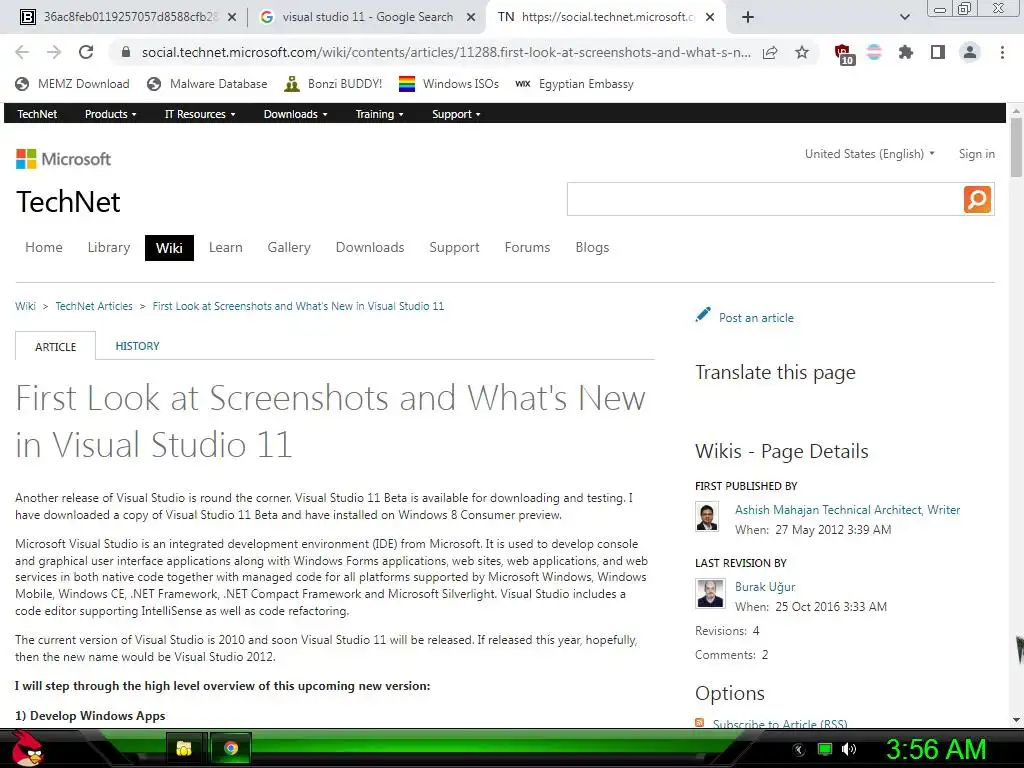Click the speaker volume tray icon

[x=849, y=749]
